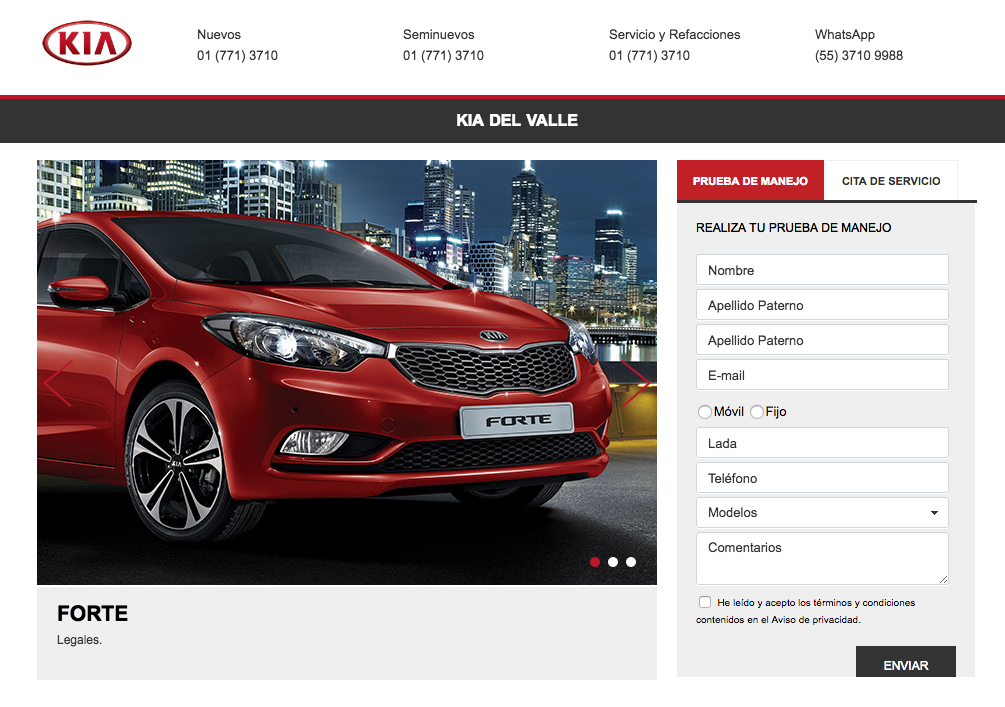Submit the form with the Enviar button

[x=906, y=662]
